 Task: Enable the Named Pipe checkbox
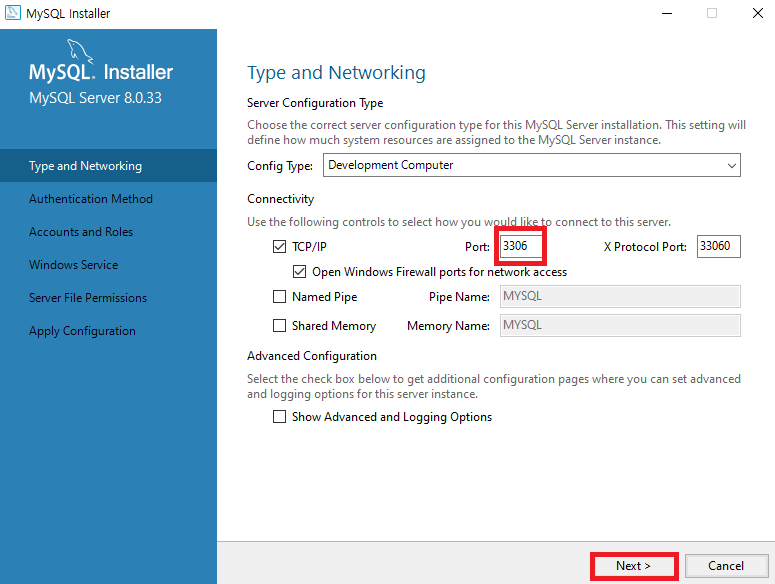[279, 296]
